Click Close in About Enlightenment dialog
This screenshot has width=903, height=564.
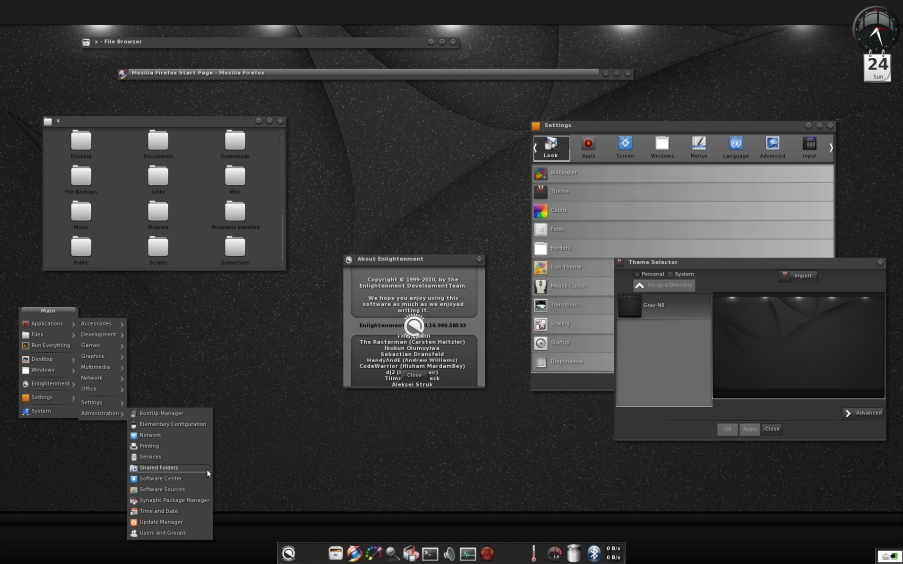click(413, 375)
